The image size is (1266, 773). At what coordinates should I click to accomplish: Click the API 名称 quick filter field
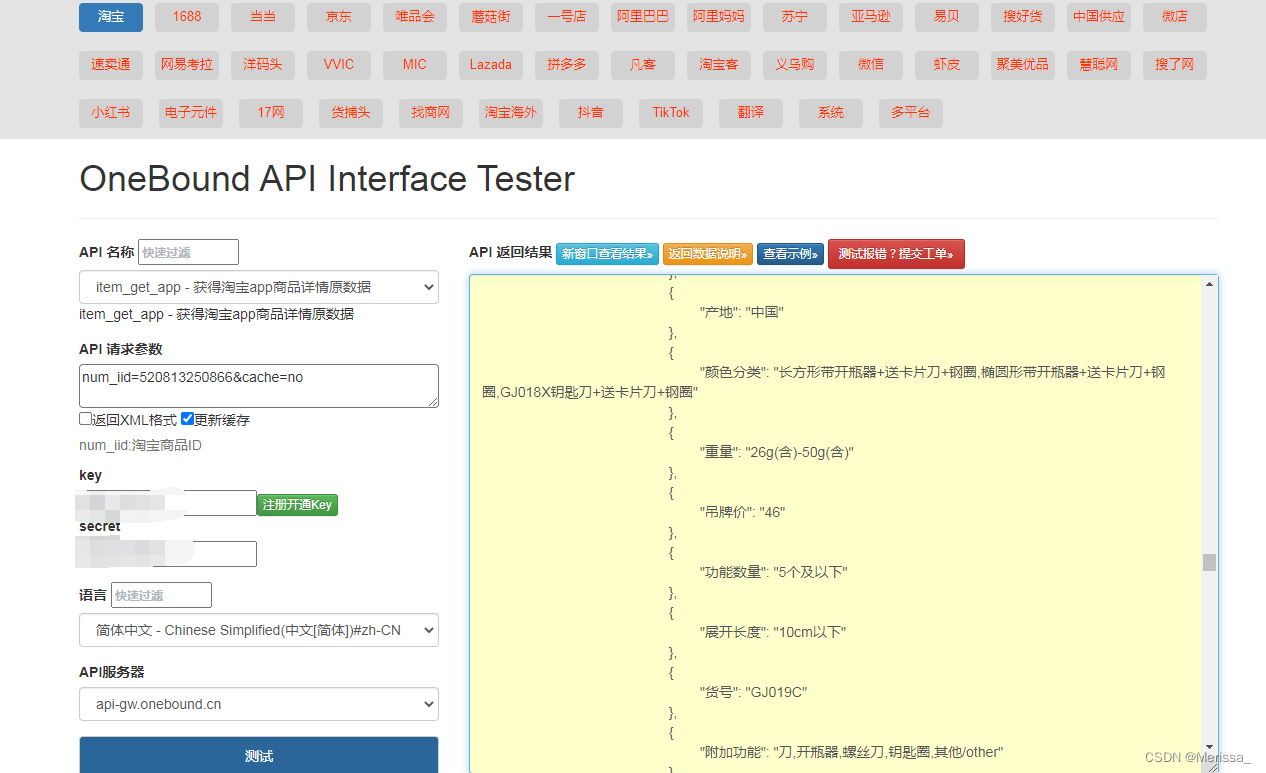188,252
